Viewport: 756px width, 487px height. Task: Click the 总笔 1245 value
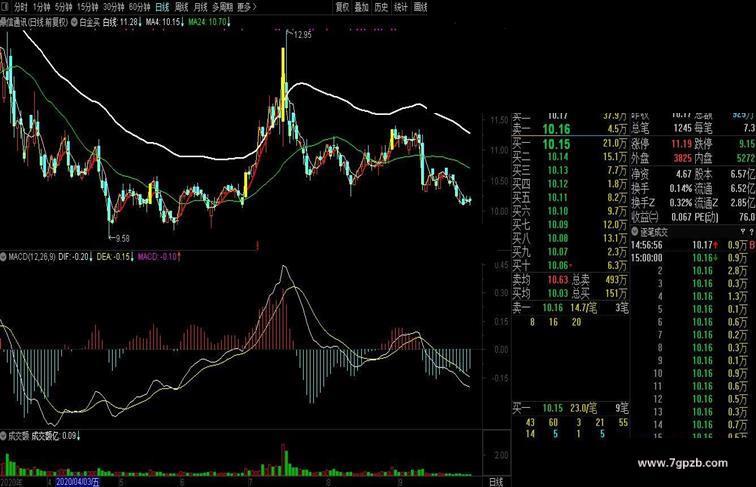coord(682,128)
